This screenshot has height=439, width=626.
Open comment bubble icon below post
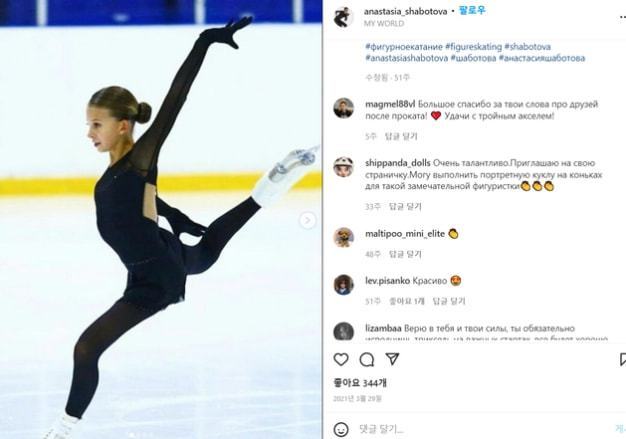pyautogui.click(x=366, y=360)
